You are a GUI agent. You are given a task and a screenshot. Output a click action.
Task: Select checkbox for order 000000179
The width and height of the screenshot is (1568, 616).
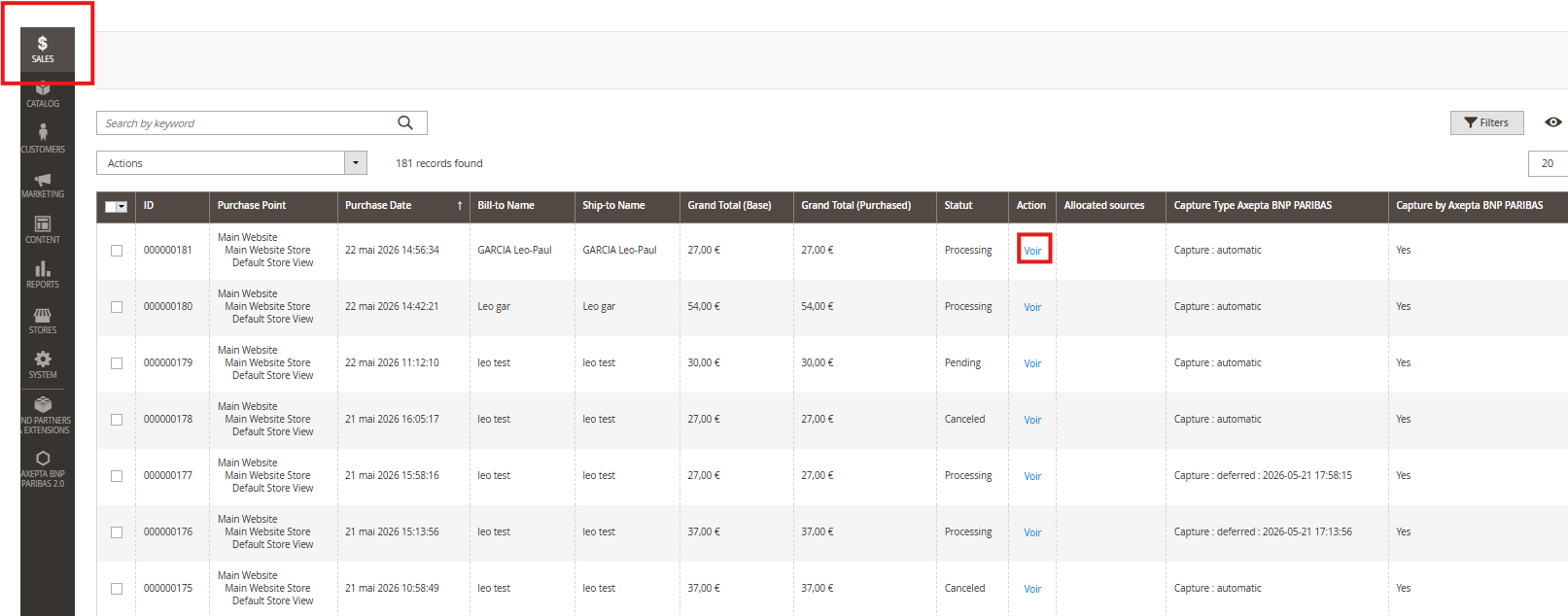117,363
